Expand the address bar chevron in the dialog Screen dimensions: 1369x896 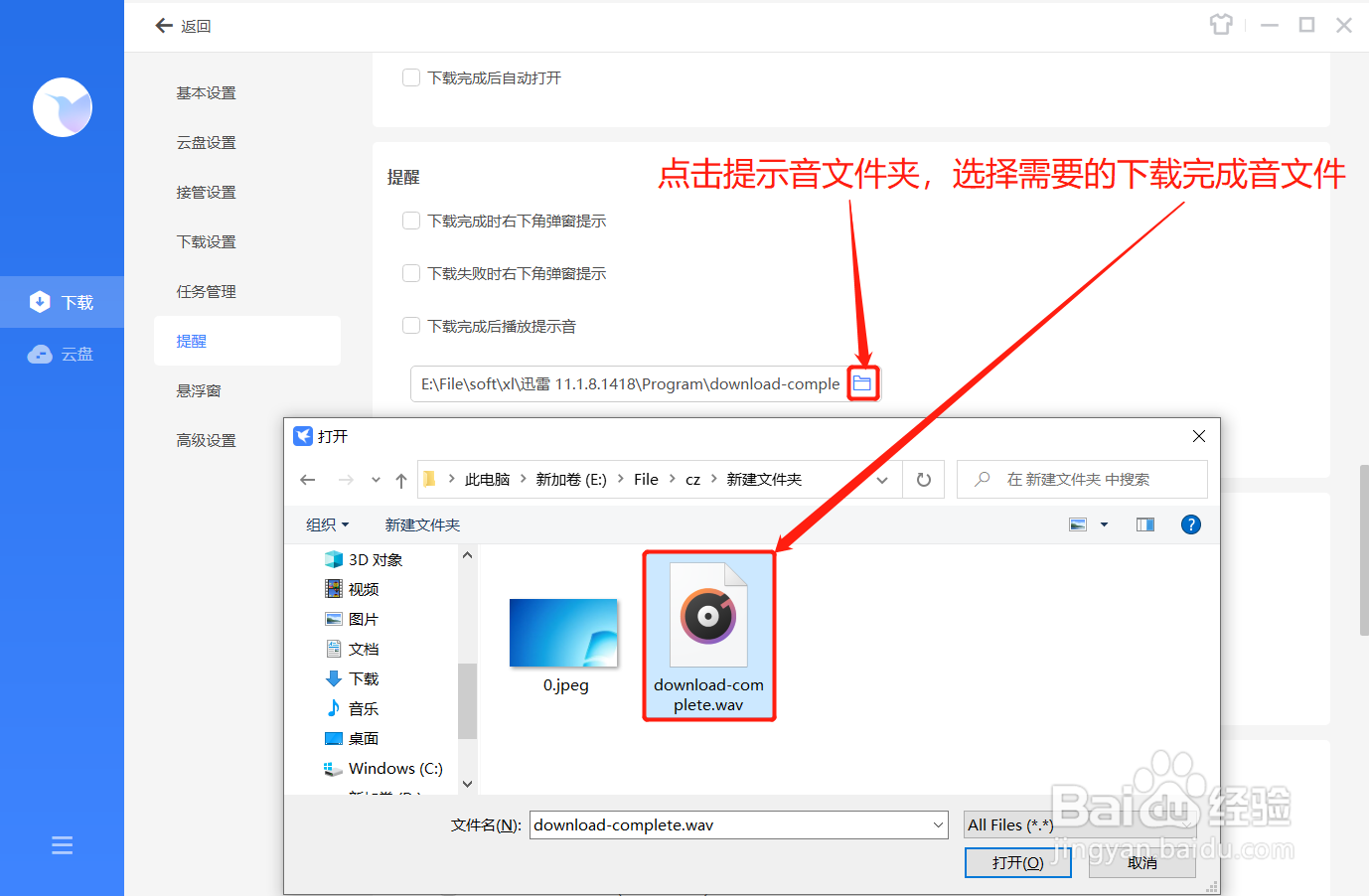click(881, 479)
